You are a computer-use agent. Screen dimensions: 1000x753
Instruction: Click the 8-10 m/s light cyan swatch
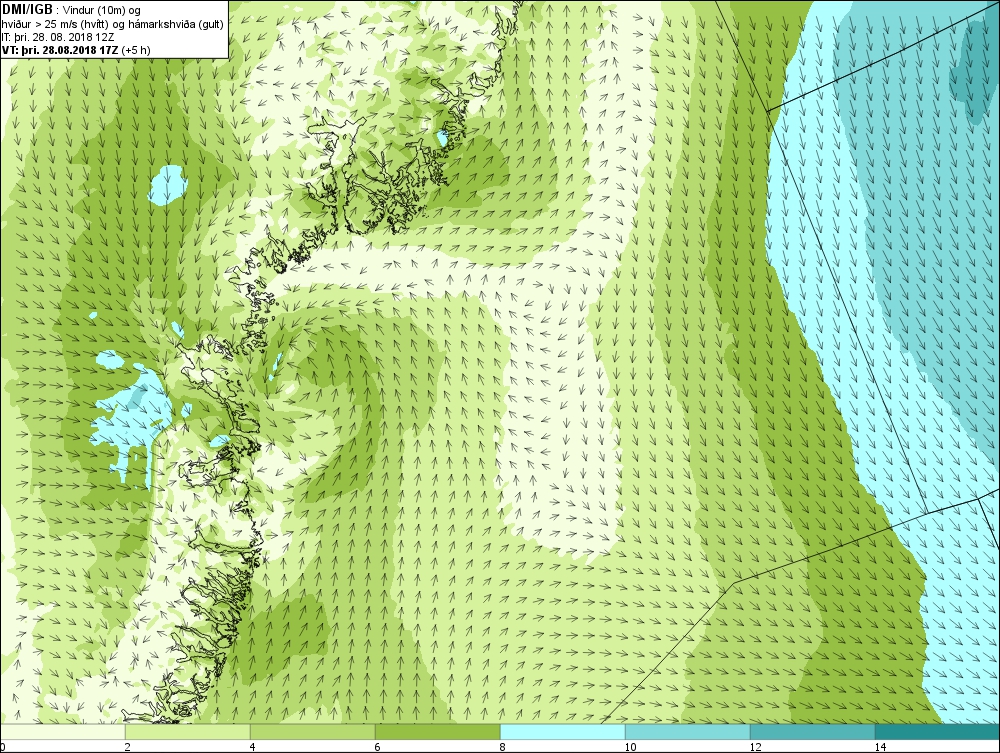562,731
